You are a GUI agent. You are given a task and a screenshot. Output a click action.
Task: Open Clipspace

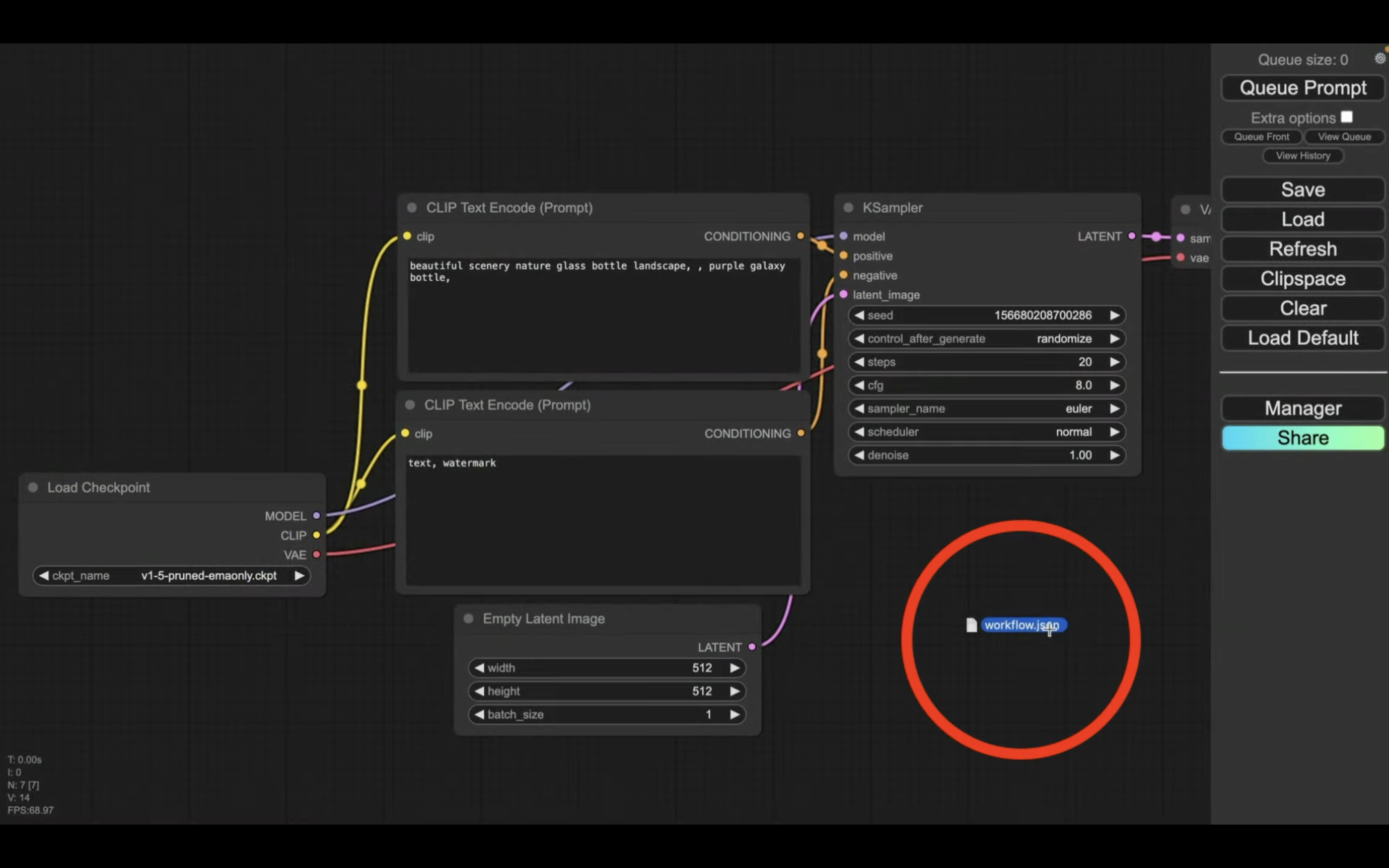click(x=1303, y=278)
